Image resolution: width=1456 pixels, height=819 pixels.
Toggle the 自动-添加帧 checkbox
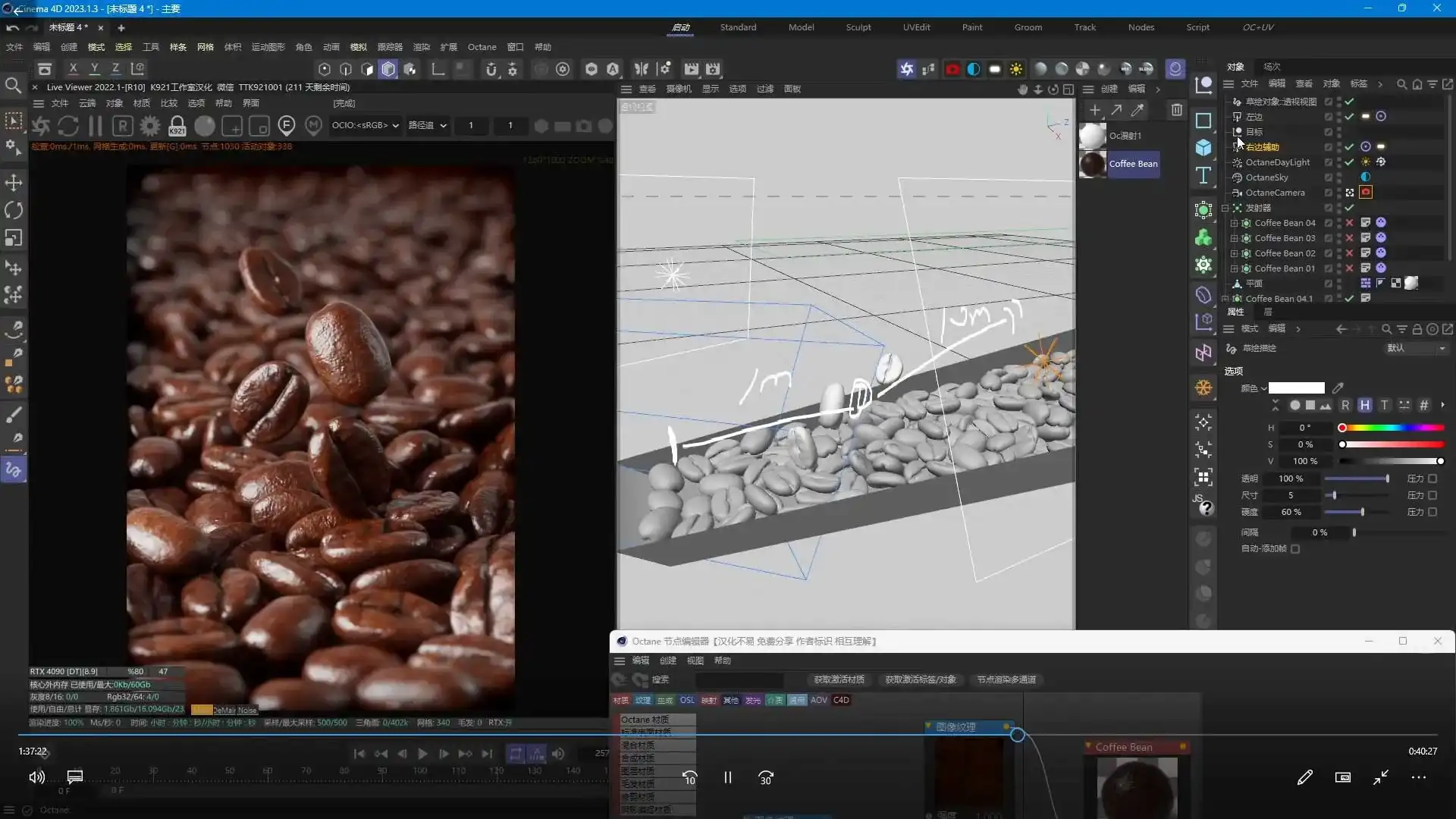pos(1295,549)
